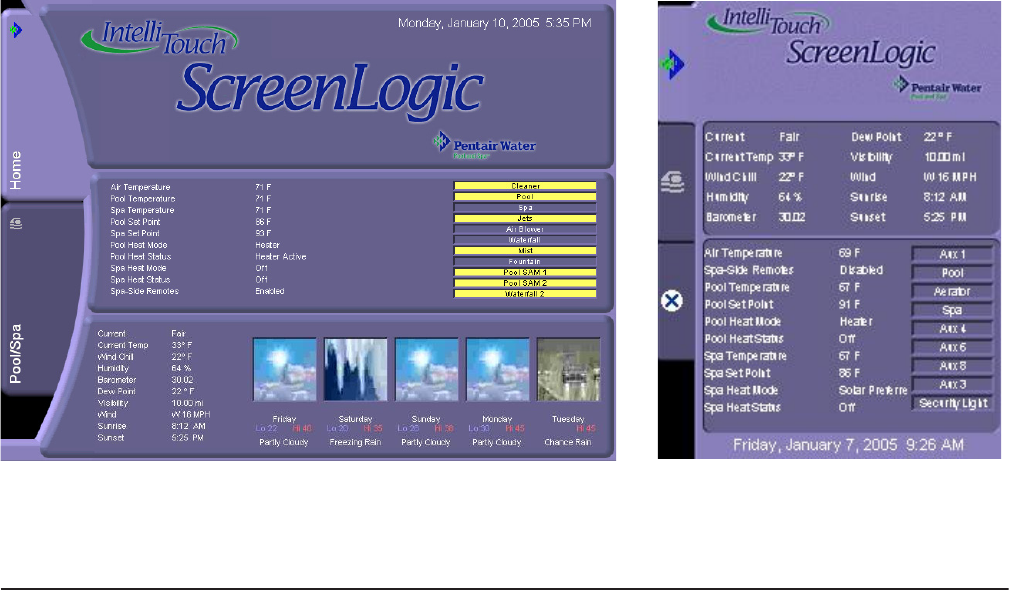Click the IntelliTouch logo on the large screen

click(159, 37)
